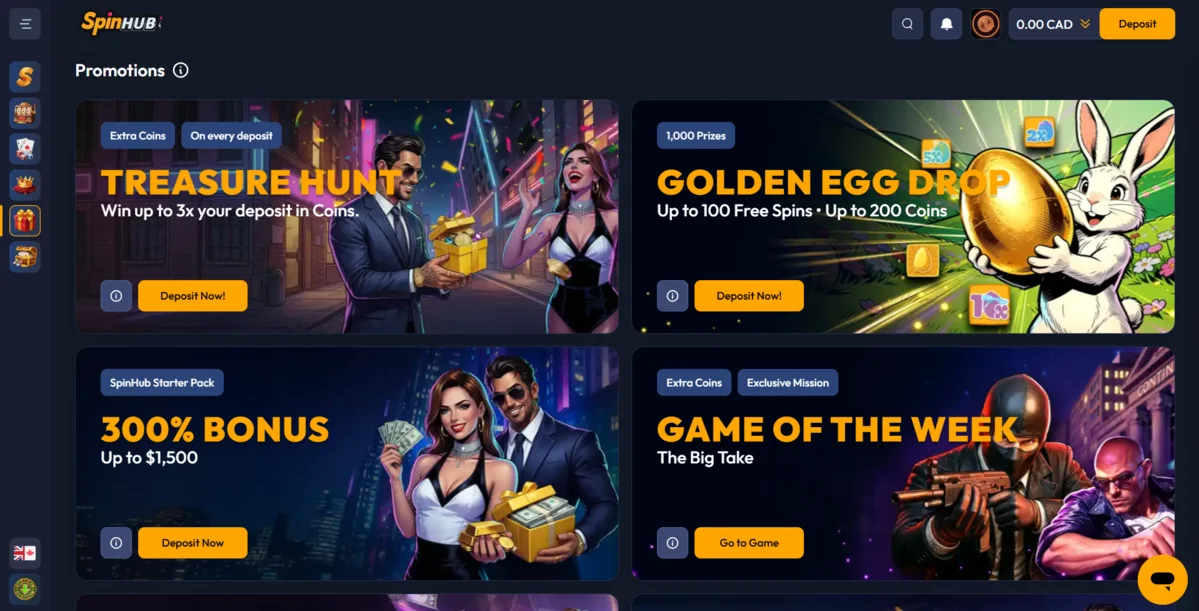Viewport: 1199px width, 611px height.
Task: Expand the 0.00 CAD balance dropdown
Action: (x=1054, y=24)
